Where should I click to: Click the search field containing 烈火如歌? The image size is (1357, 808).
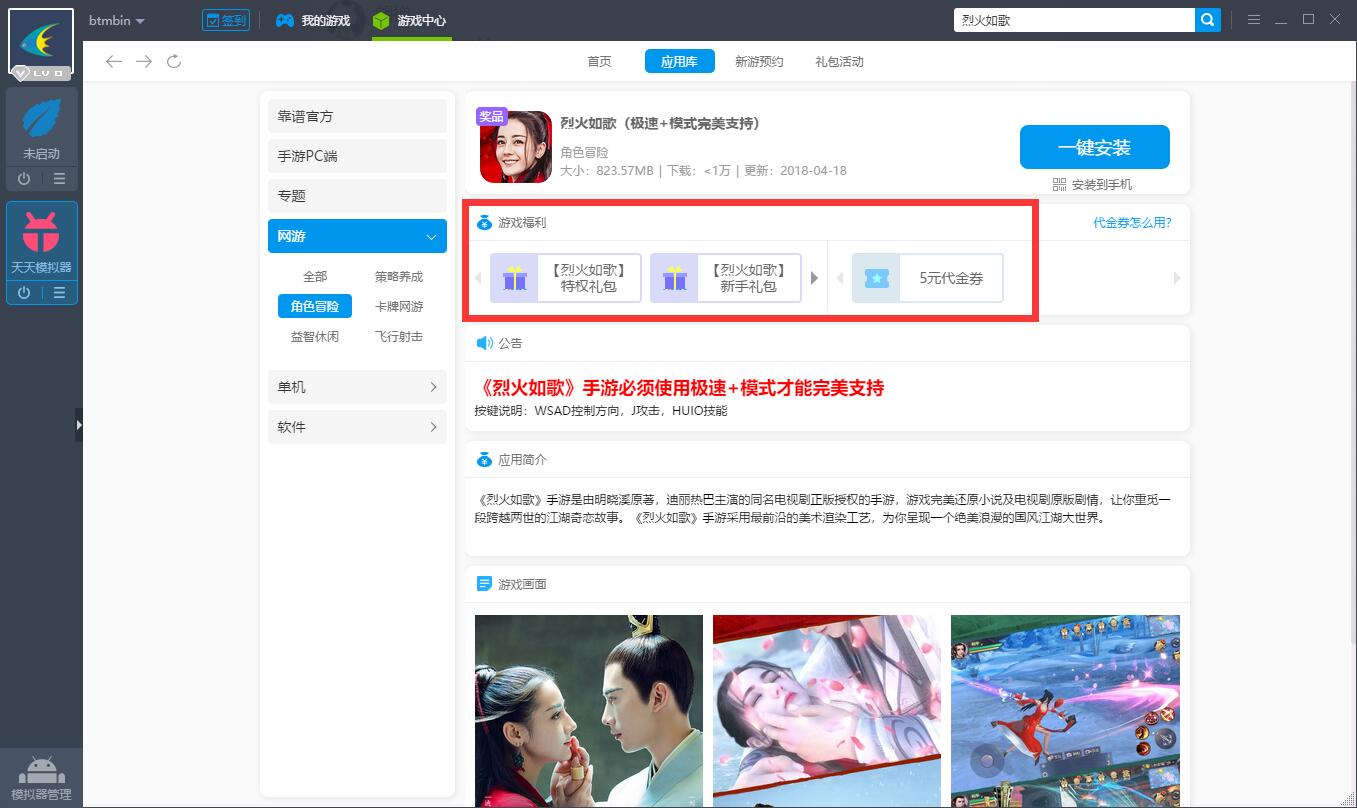1074,20
